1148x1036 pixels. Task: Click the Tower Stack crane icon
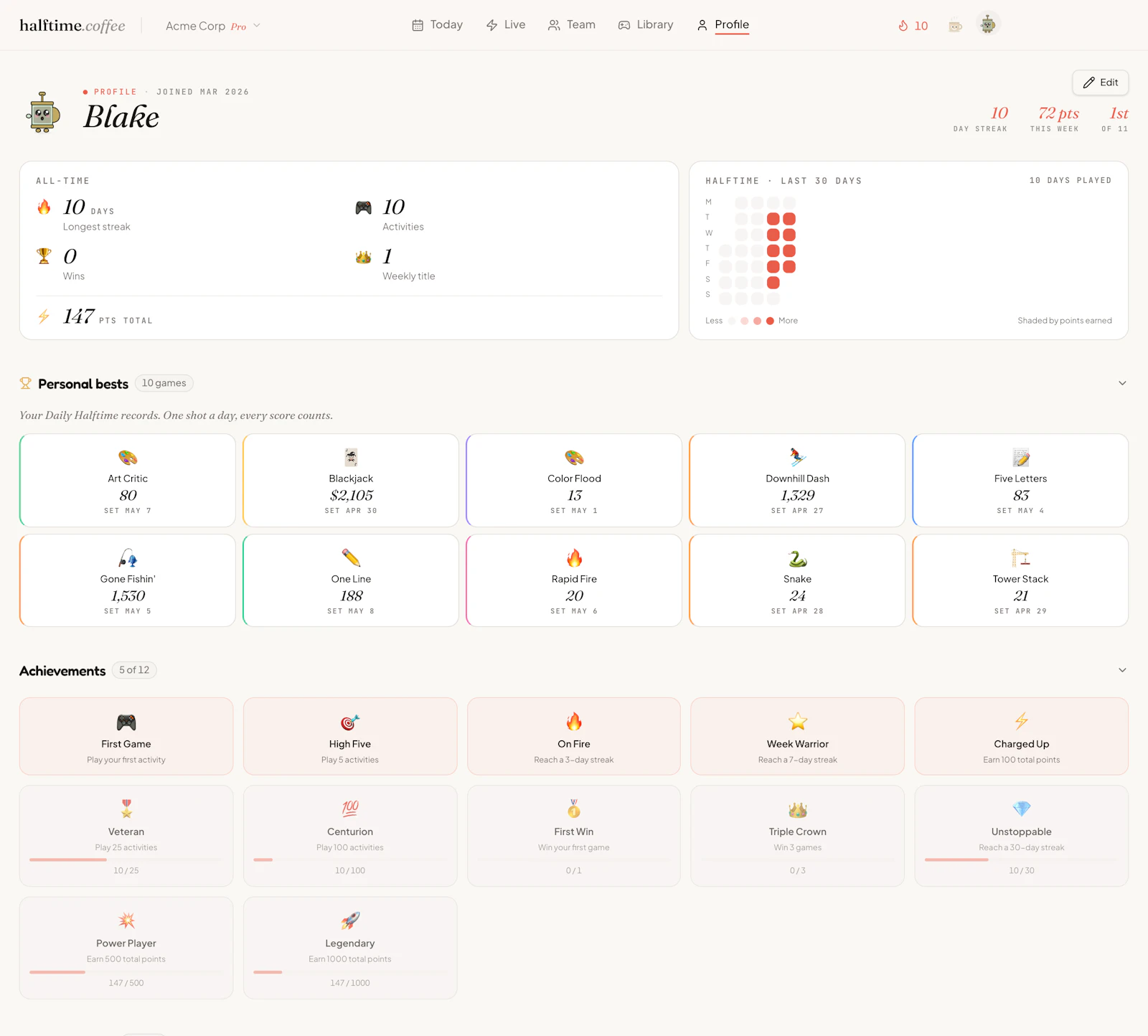point(1021,558)
